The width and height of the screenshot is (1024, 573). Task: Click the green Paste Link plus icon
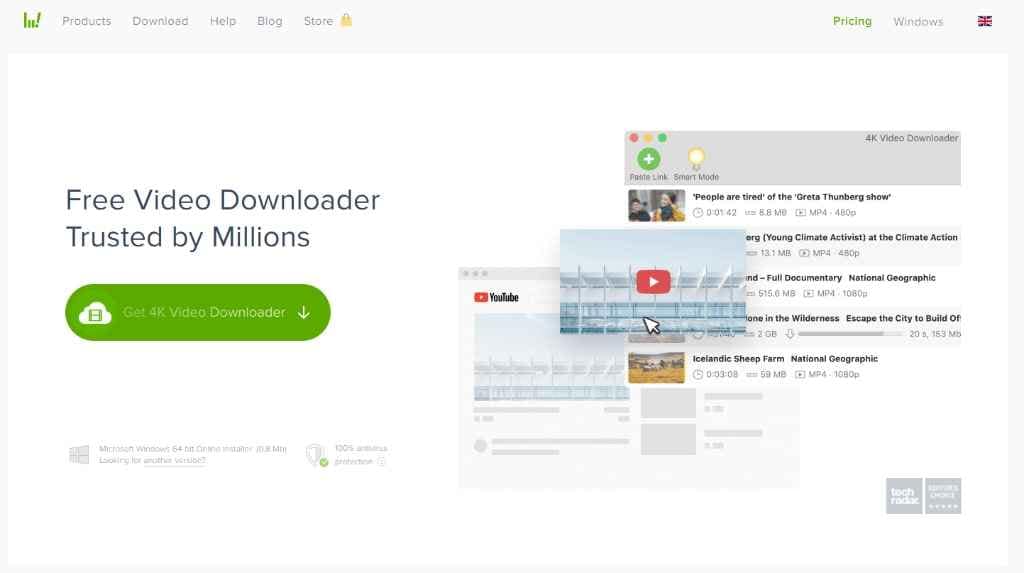(x=648, y=159)
